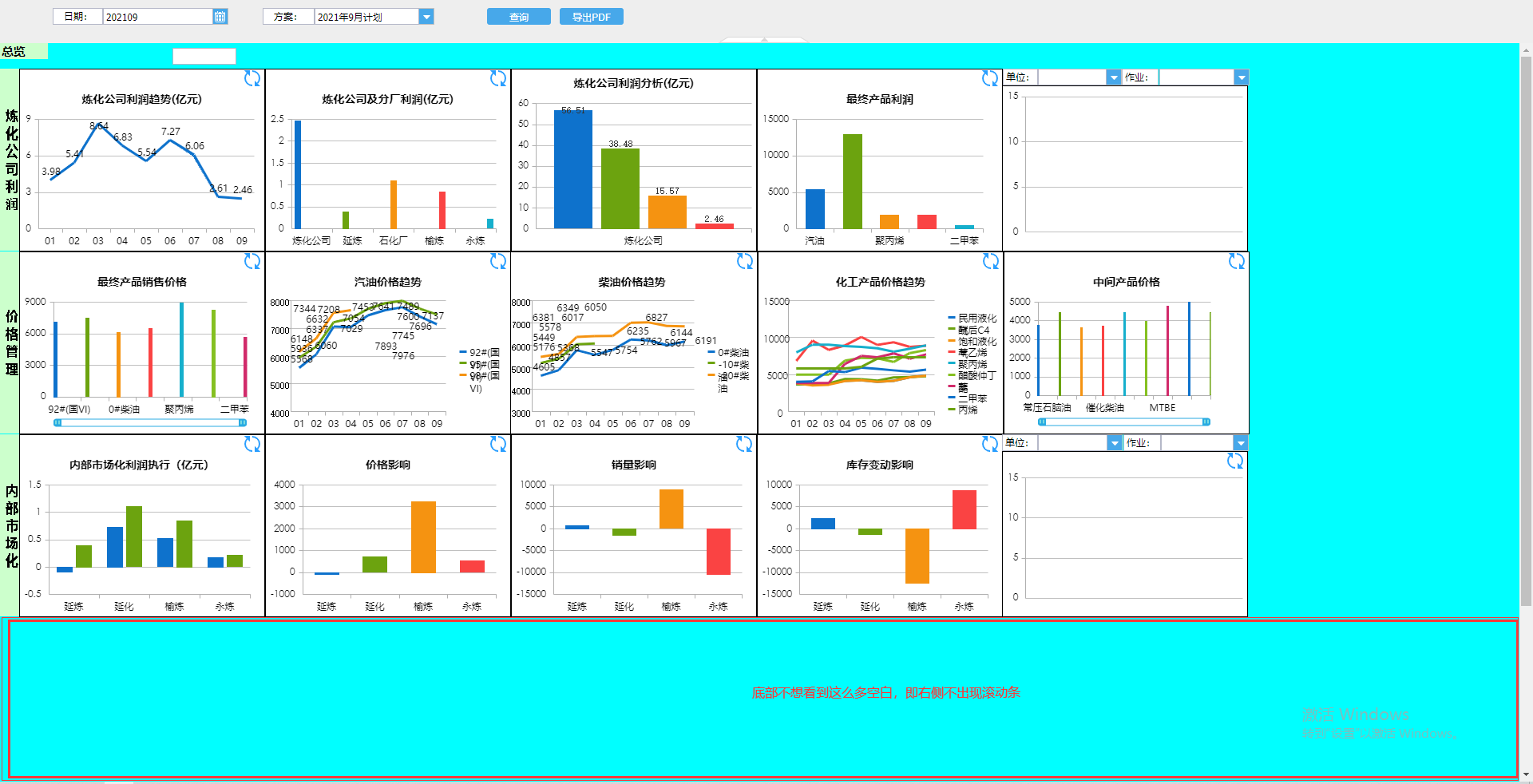Image resolution: width=1533 pixels, height=784 pixels.
Task: Open the date picker calendar icon
Action: coord(220,16)
